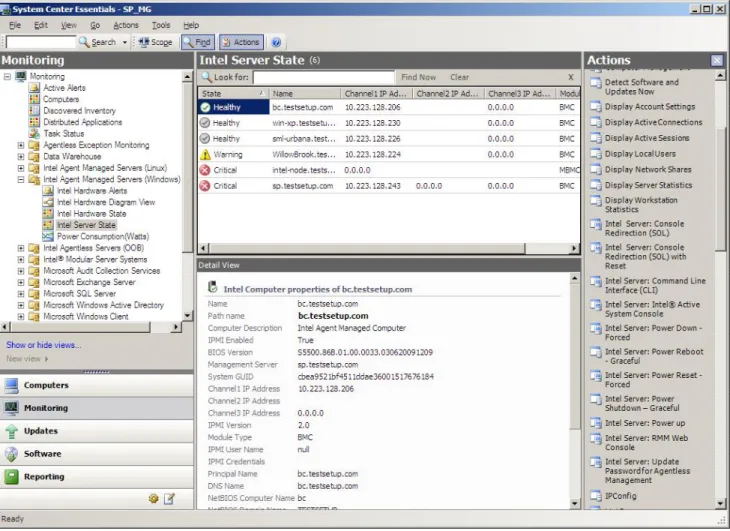Close the look-for bar with X

(571, 77)
